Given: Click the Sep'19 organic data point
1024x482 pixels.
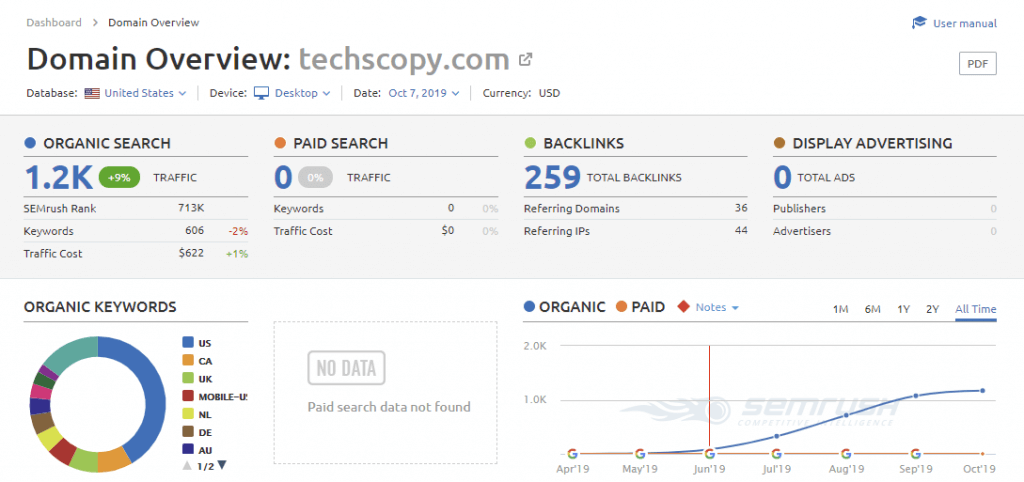Looking at the screenshot, I should pos(916,396).
